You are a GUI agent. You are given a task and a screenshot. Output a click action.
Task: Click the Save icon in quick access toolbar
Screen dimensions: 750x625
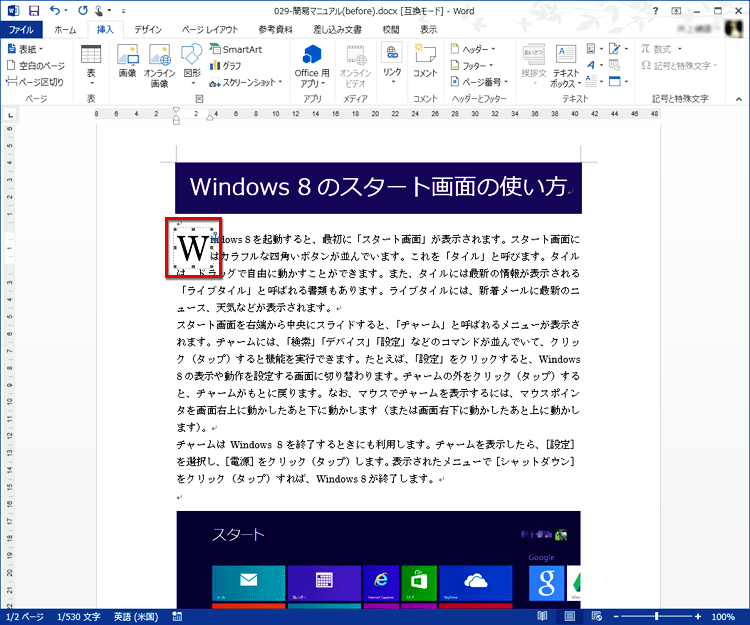[34, 11]
